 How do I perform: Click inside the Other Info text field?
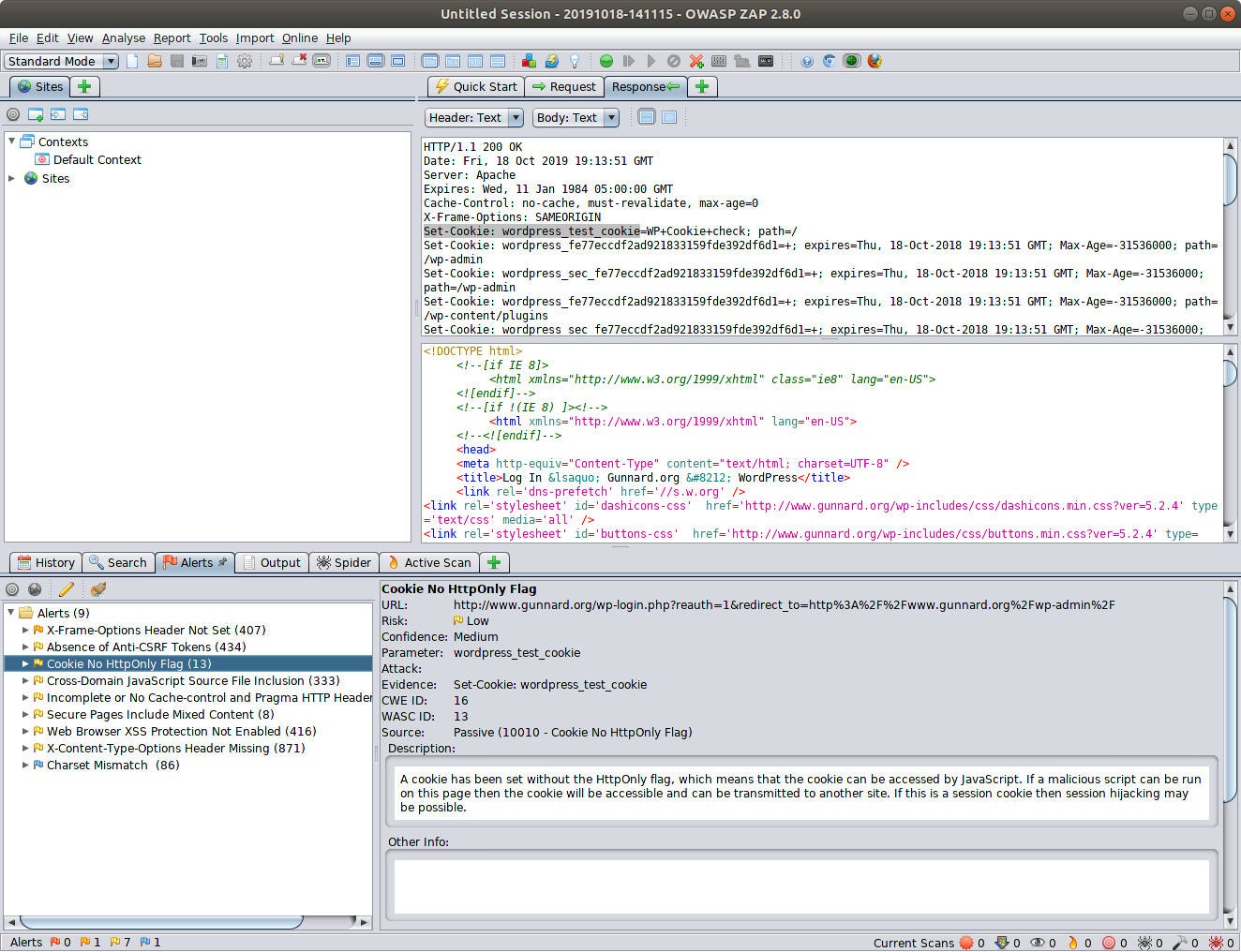pyautogui.click(x=801, y=886)
